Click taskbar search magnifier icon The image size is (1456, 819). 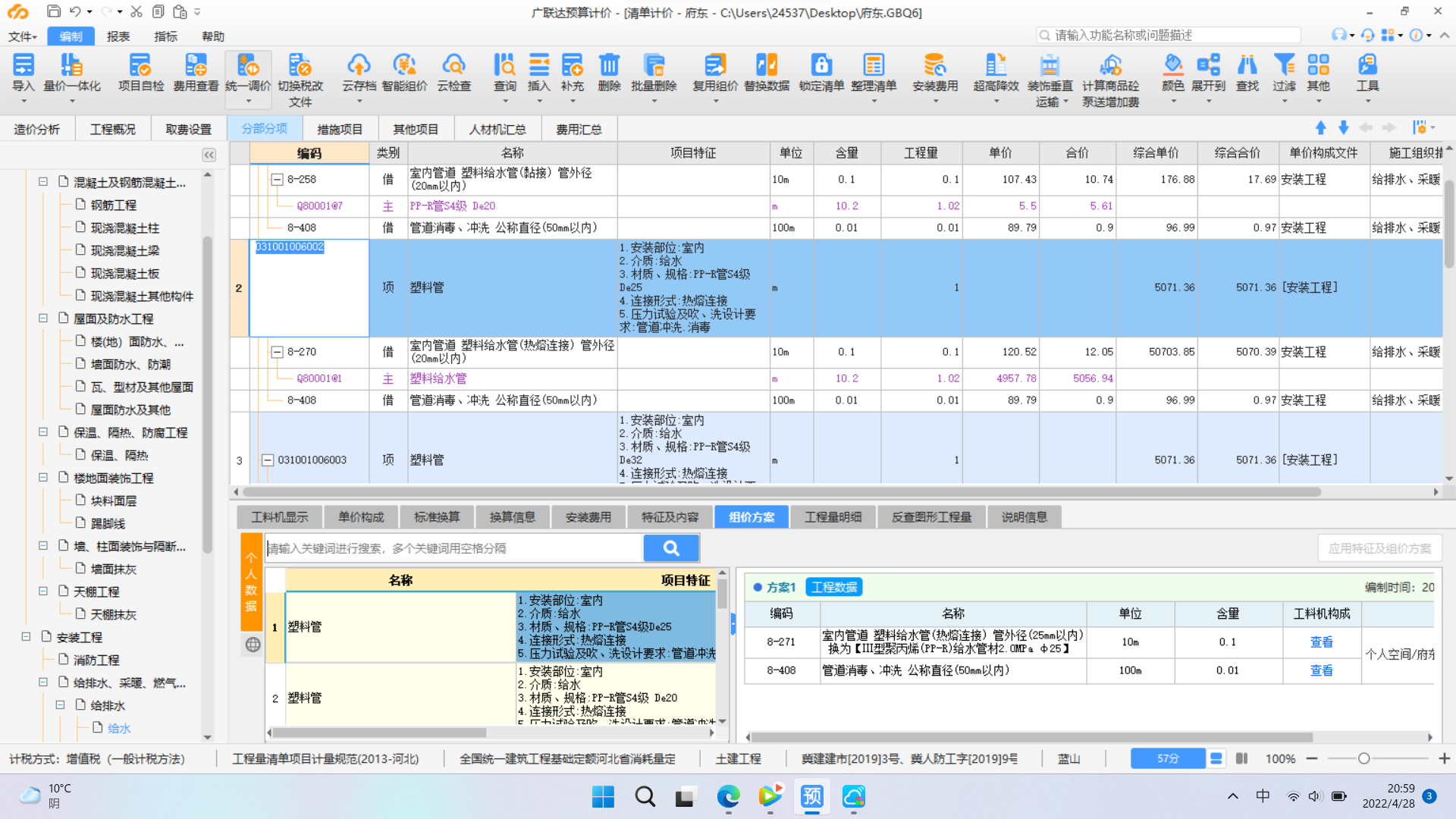point(645,796)
